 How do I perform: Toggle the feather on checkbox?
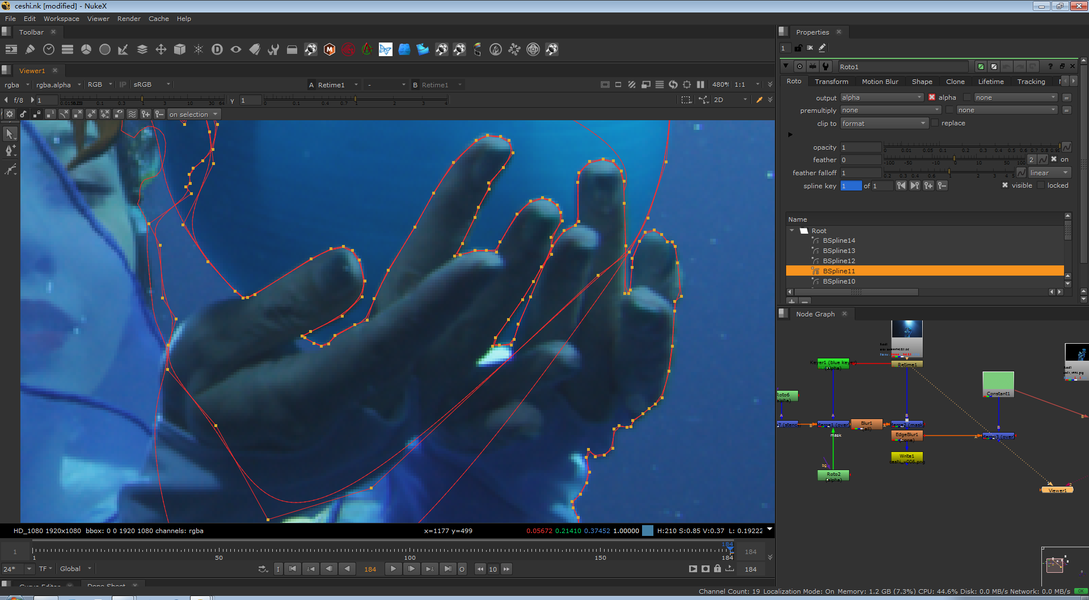pyautogui.click(x=1054, y=160)
